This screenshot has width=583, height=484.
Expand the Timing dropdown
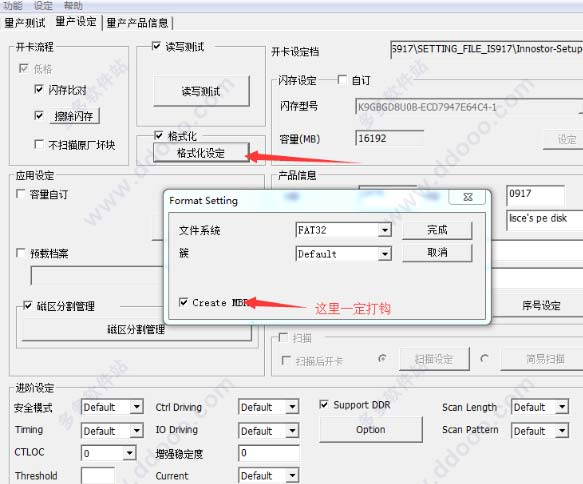click(137, 431)
